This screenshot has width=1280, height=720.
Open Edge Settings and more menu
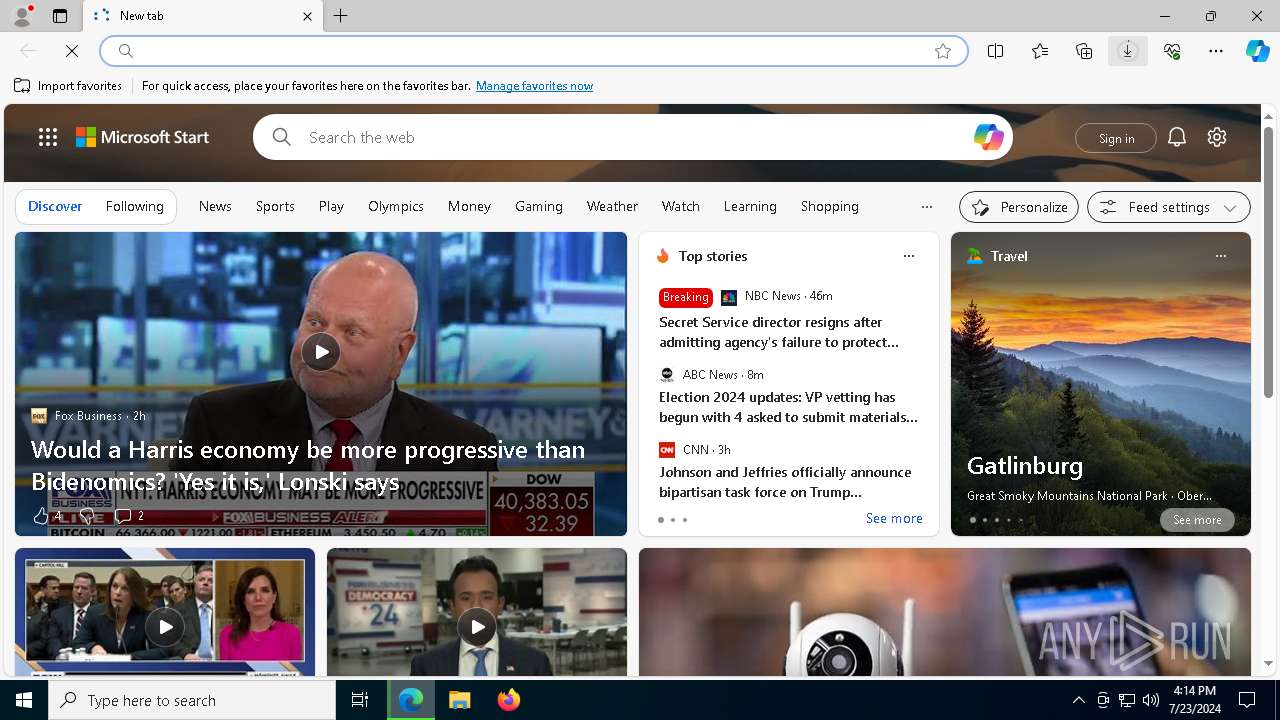click(x=1216, y=51)
